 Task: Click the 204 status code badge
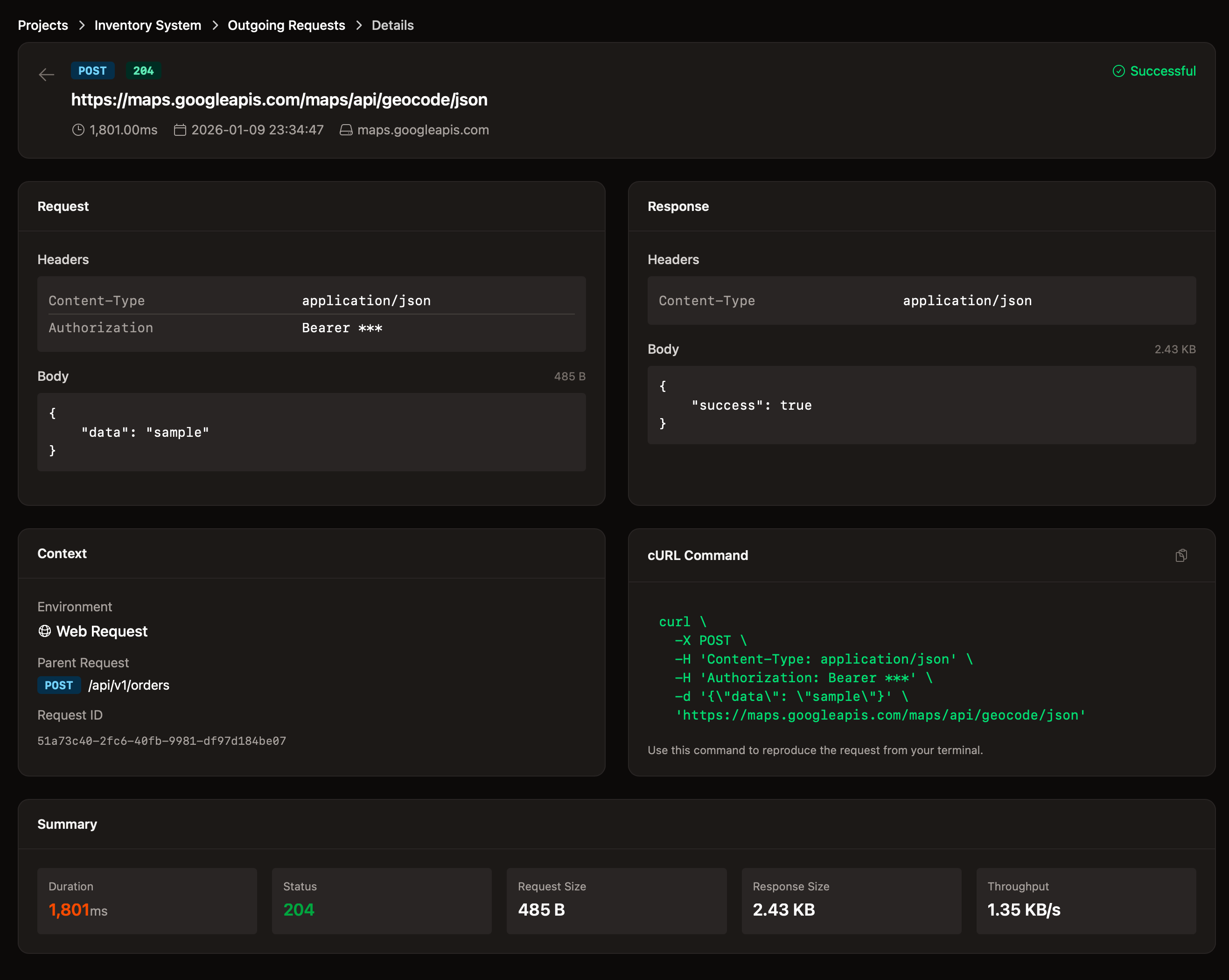(x=143, y=70)
